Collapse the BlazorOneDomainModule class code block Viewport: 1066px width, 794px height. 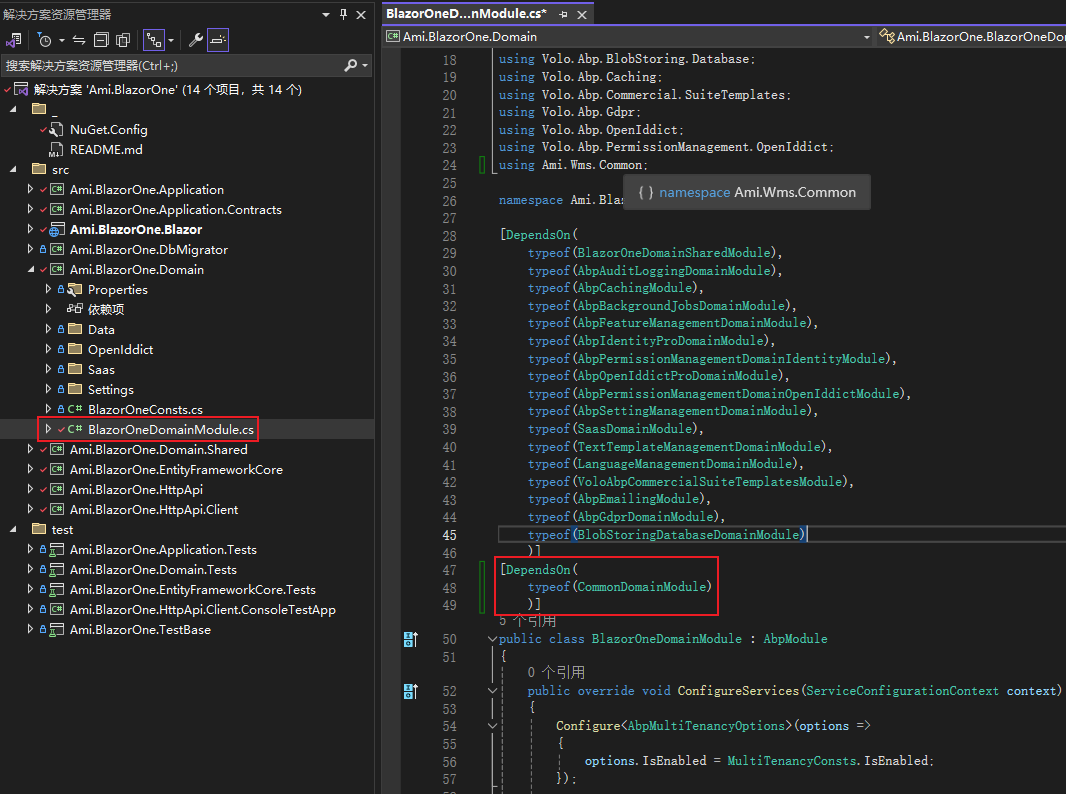(x=491, y=639)
